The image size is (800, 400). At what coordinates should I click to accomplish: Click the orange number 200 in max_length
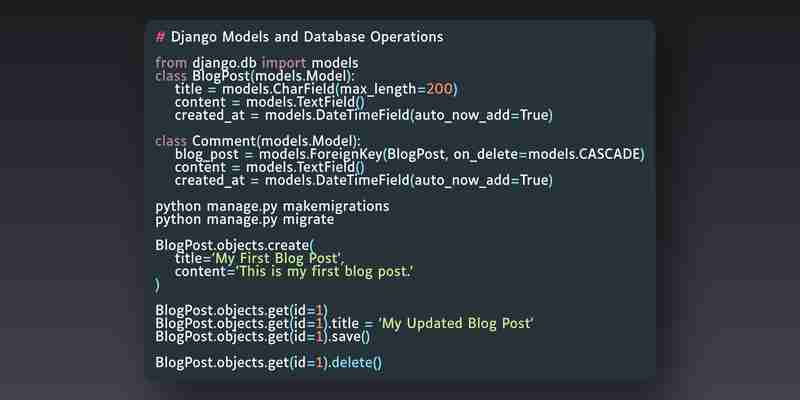(x=439, y=89)
